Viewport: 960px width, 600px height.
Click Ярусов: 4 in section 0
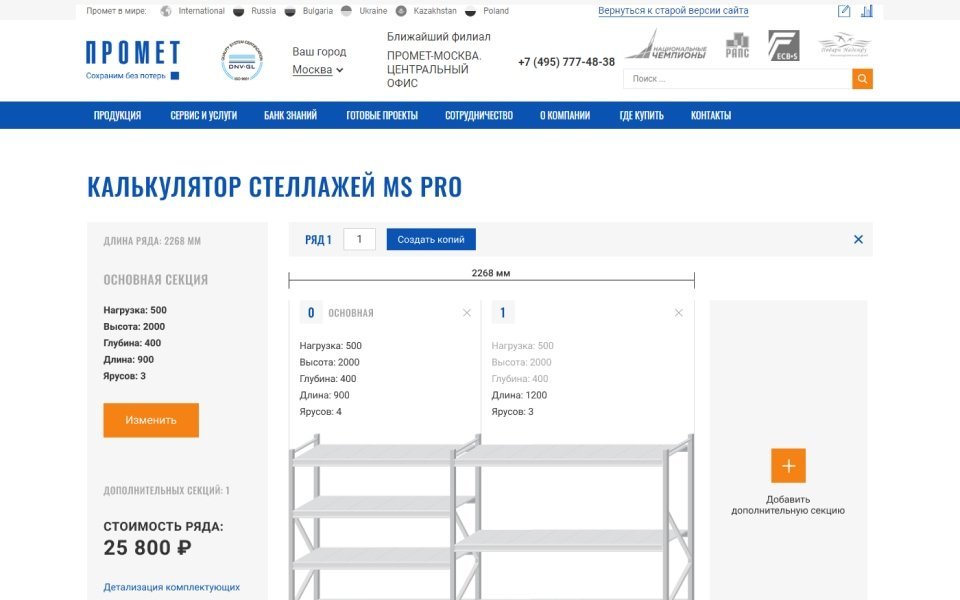[320, 412]
